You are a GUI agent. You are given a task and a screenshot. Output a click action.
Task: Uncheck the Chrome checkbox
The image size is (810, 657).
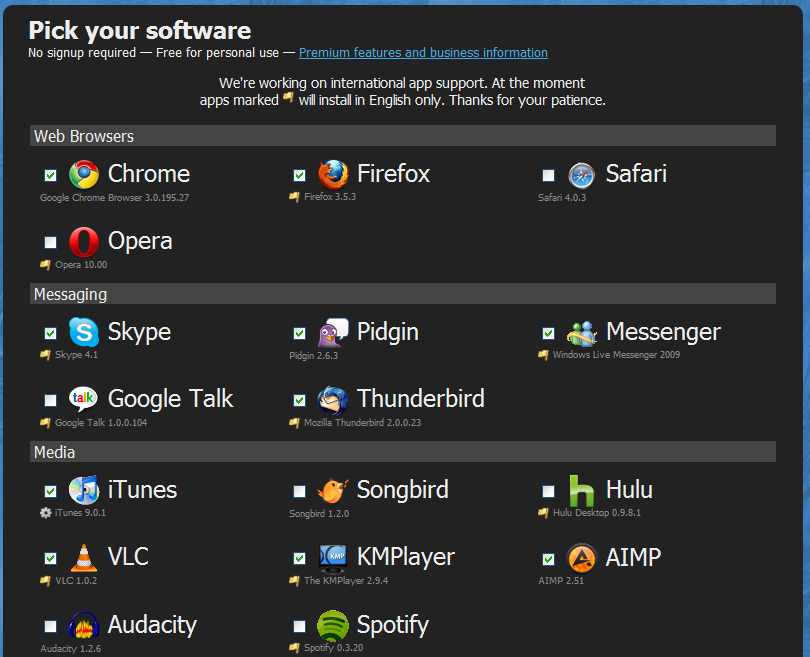(x=51, y=176)
